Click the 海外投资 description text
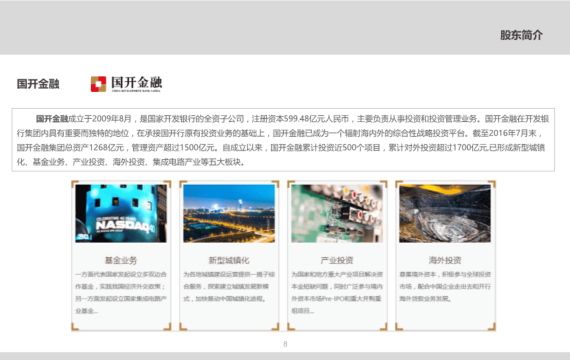Screen dimensions: 570x360 click(445, 287)
